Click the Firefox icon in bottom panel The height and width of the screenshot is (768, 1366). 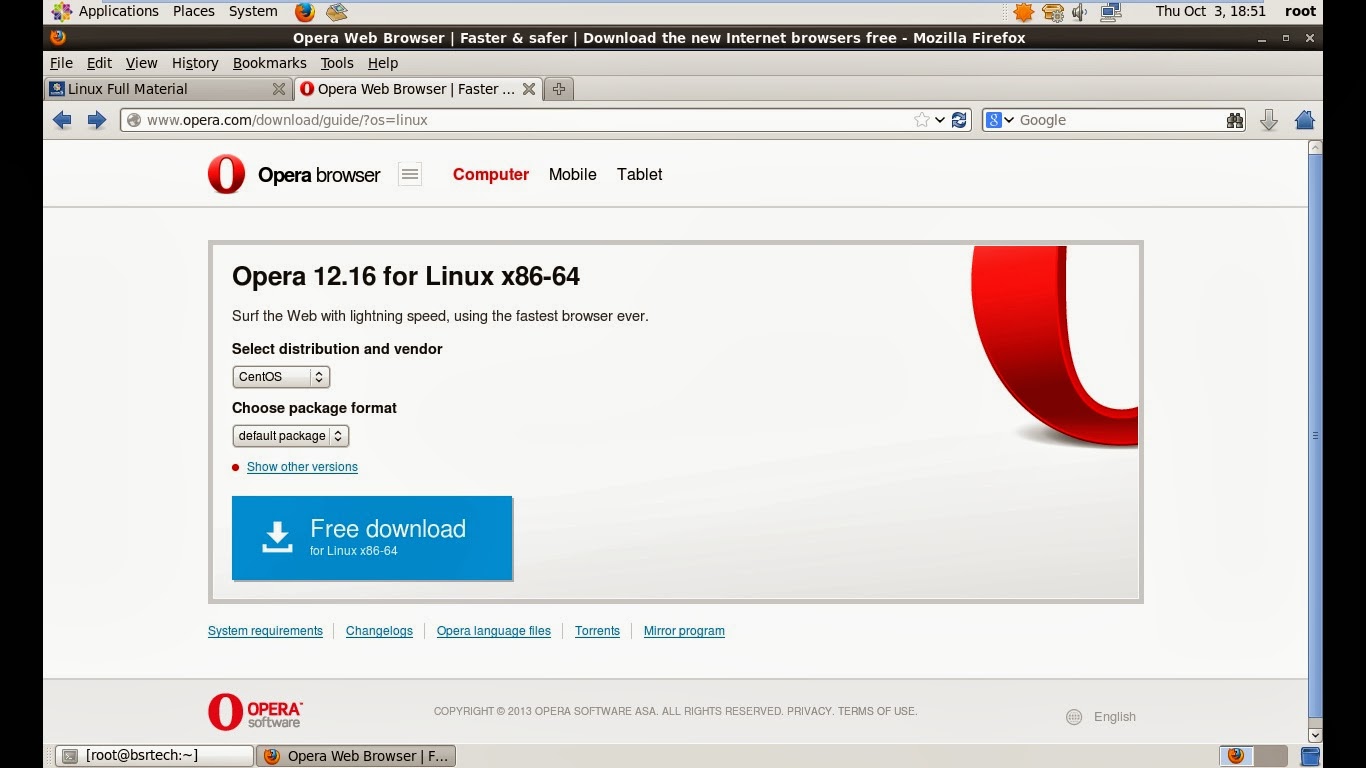[x=1236, y=756]
